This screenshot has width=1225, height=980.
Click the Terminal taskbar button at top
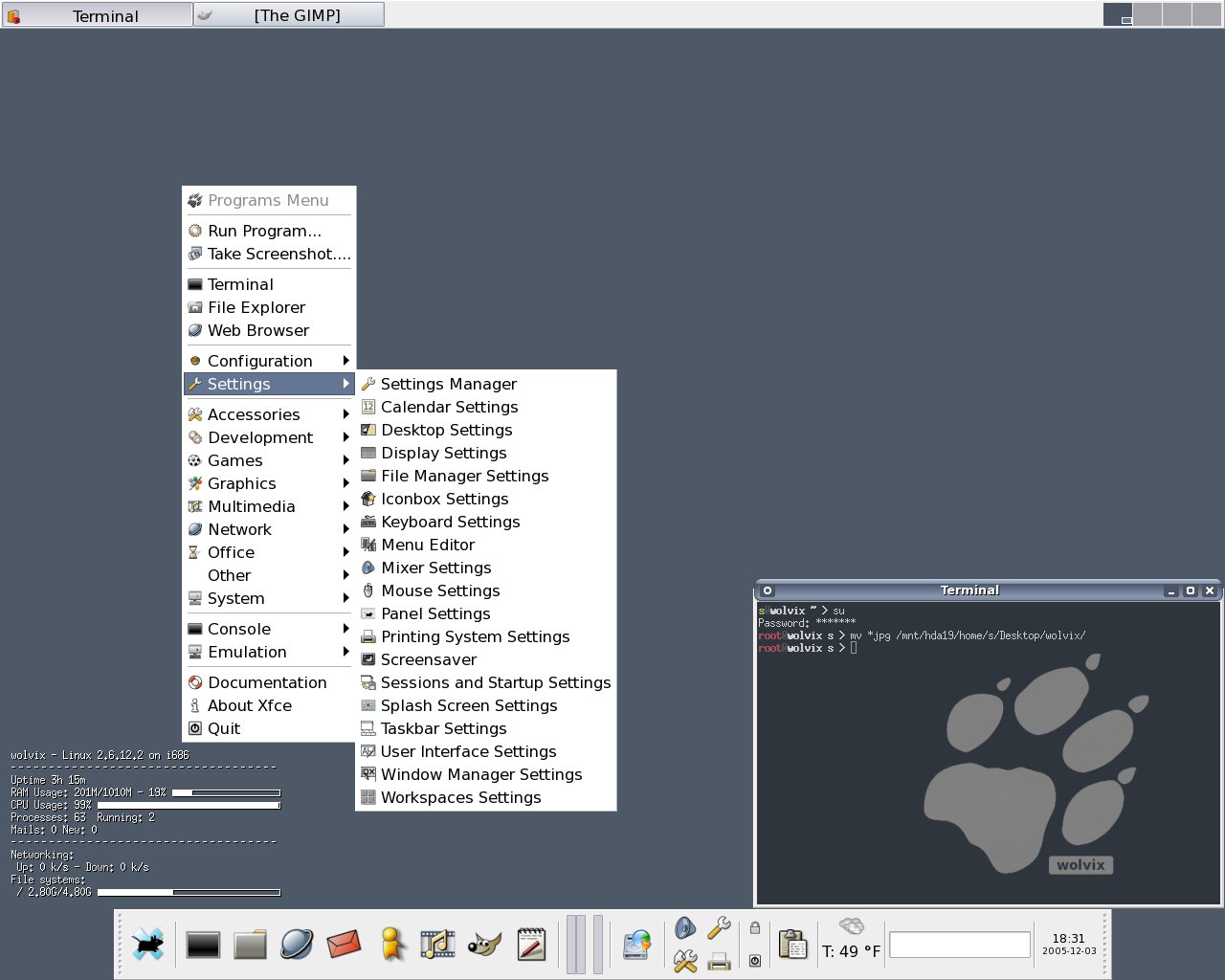[97, 14]
